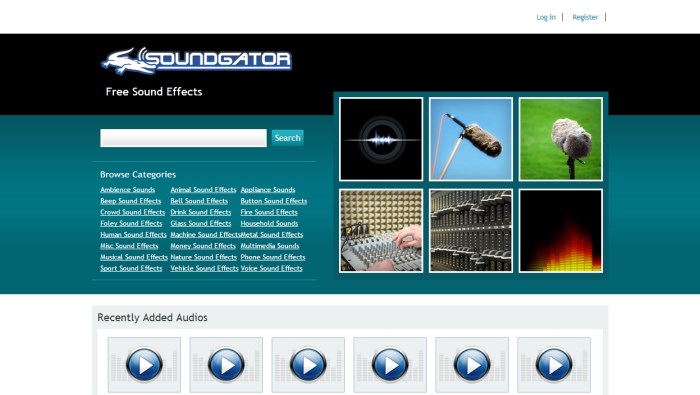Browse Nature Sound Effects category

coord(204,257)
